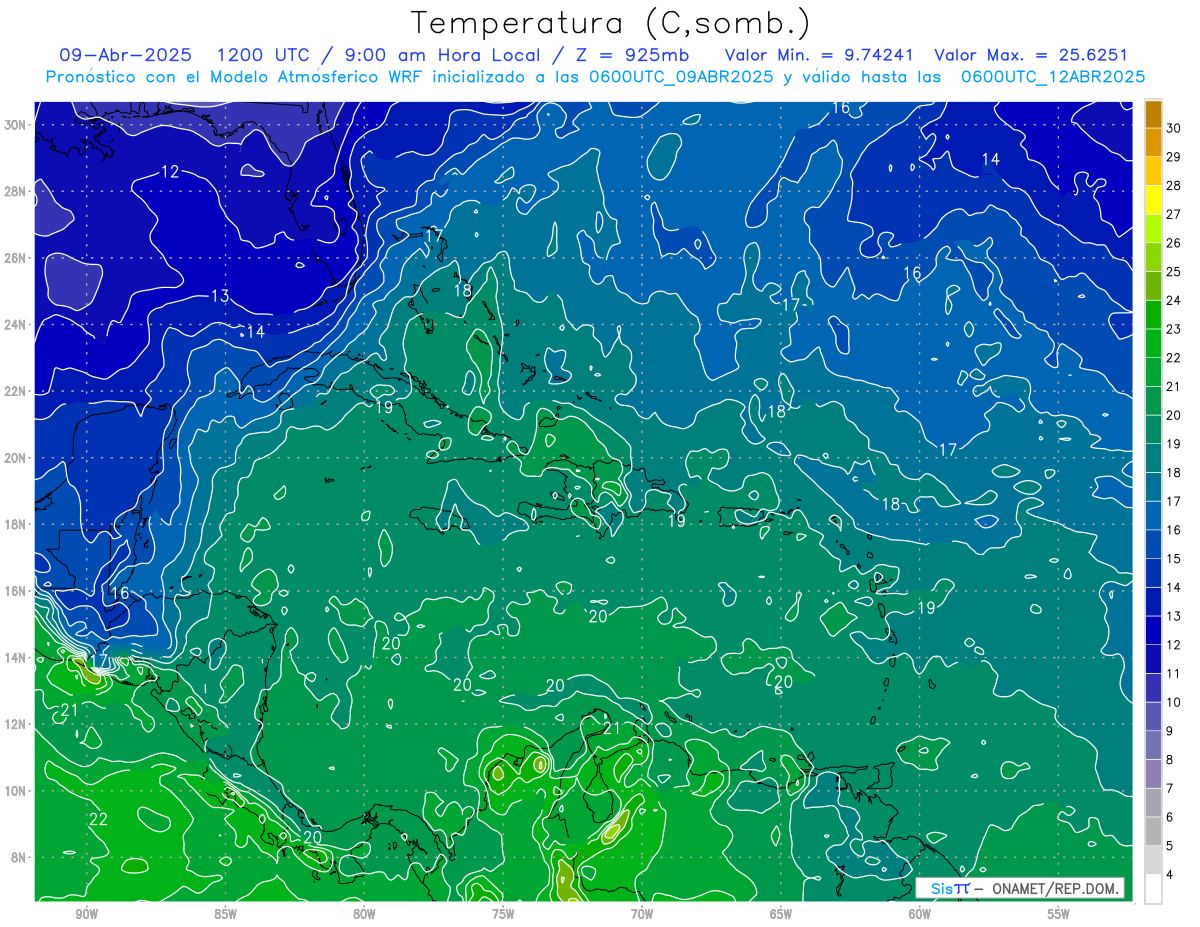
Task: Click the 22 contour label on the map
Action: (98, 819)
